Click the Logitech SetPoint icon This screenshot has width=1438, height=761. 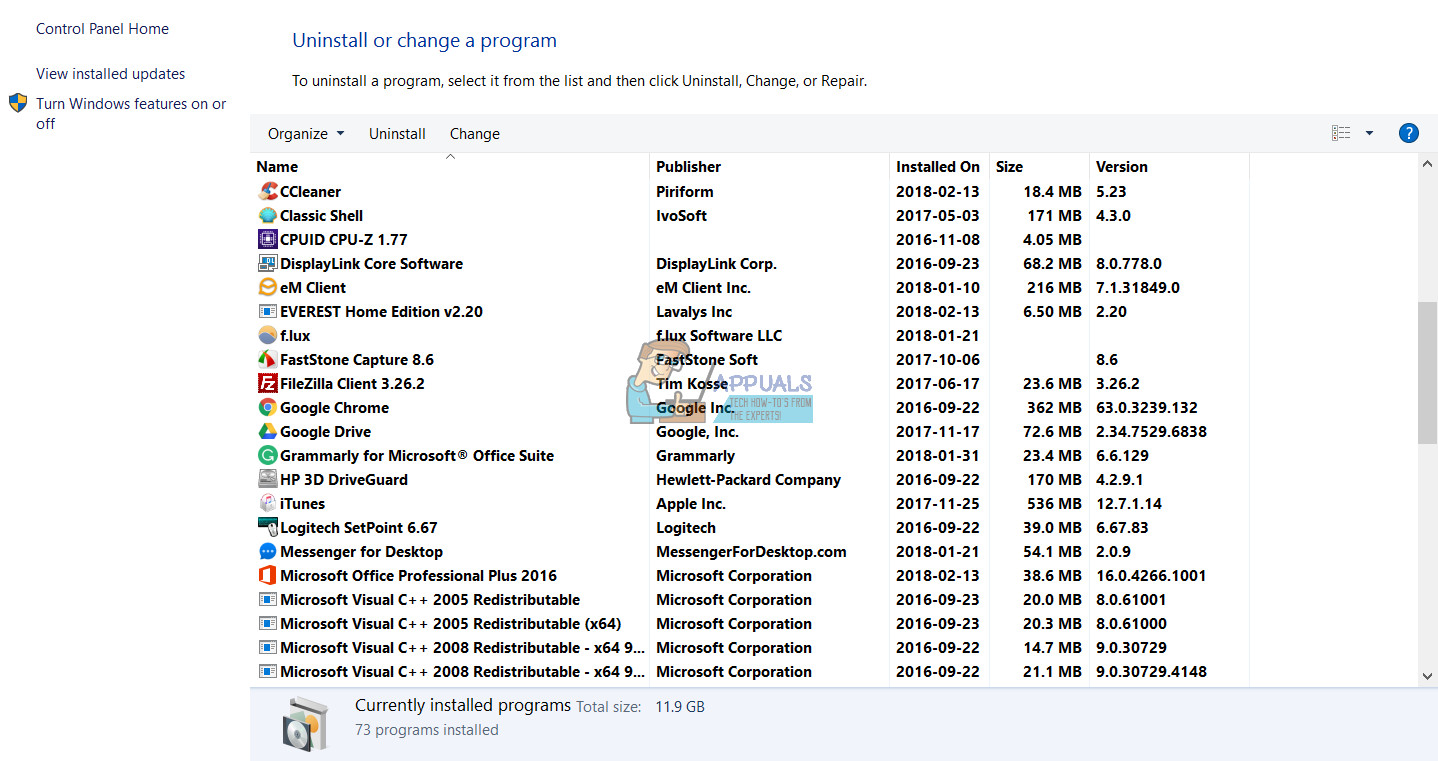267,527
